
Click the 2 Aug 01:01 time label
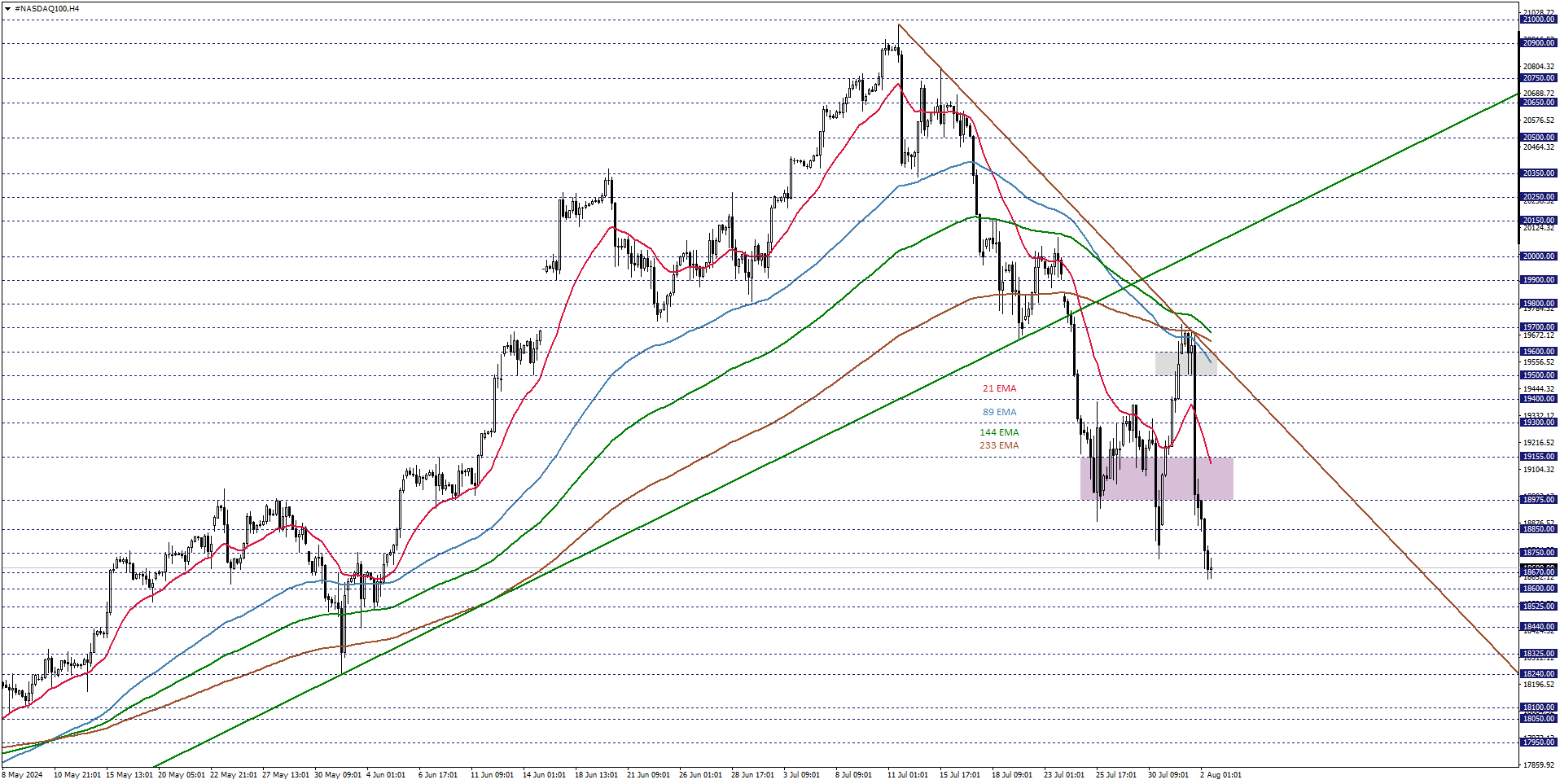[1220, 775]
